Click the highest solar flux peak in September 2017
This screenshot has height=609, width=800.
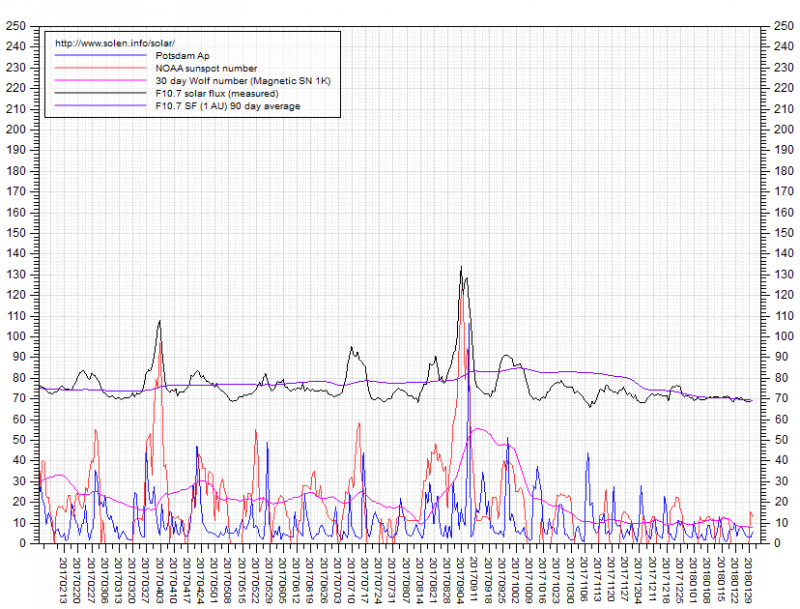point(461,268)
